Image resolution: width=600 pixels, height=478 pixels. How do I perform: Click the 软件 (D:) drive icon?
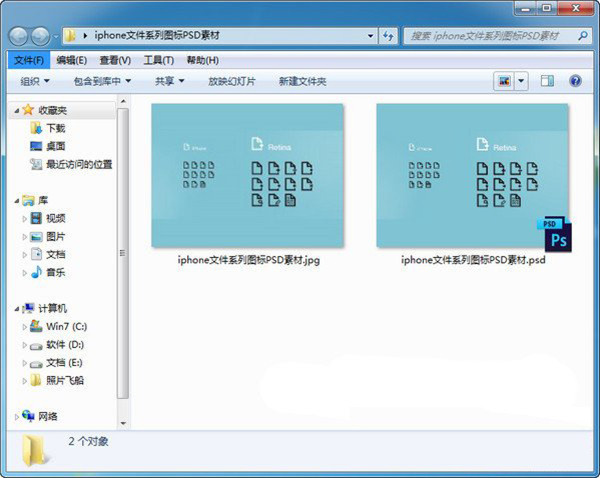tap(36, 346)
